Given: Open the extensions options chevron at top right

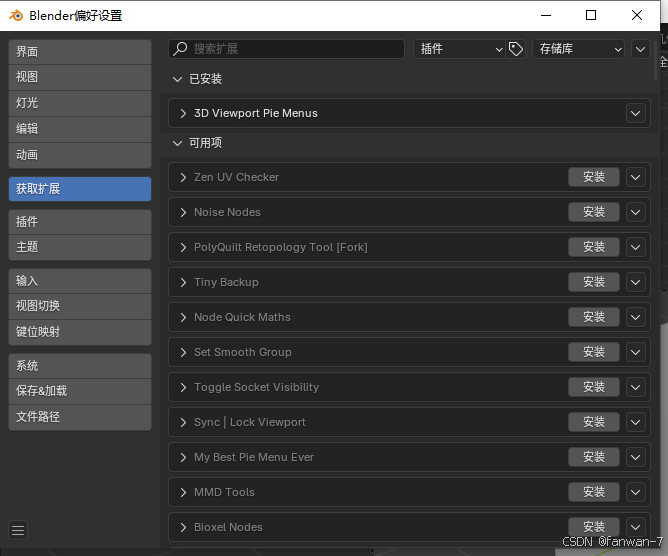Looking at the screenshot, I should pyautogui.click(x=640, y=49).
